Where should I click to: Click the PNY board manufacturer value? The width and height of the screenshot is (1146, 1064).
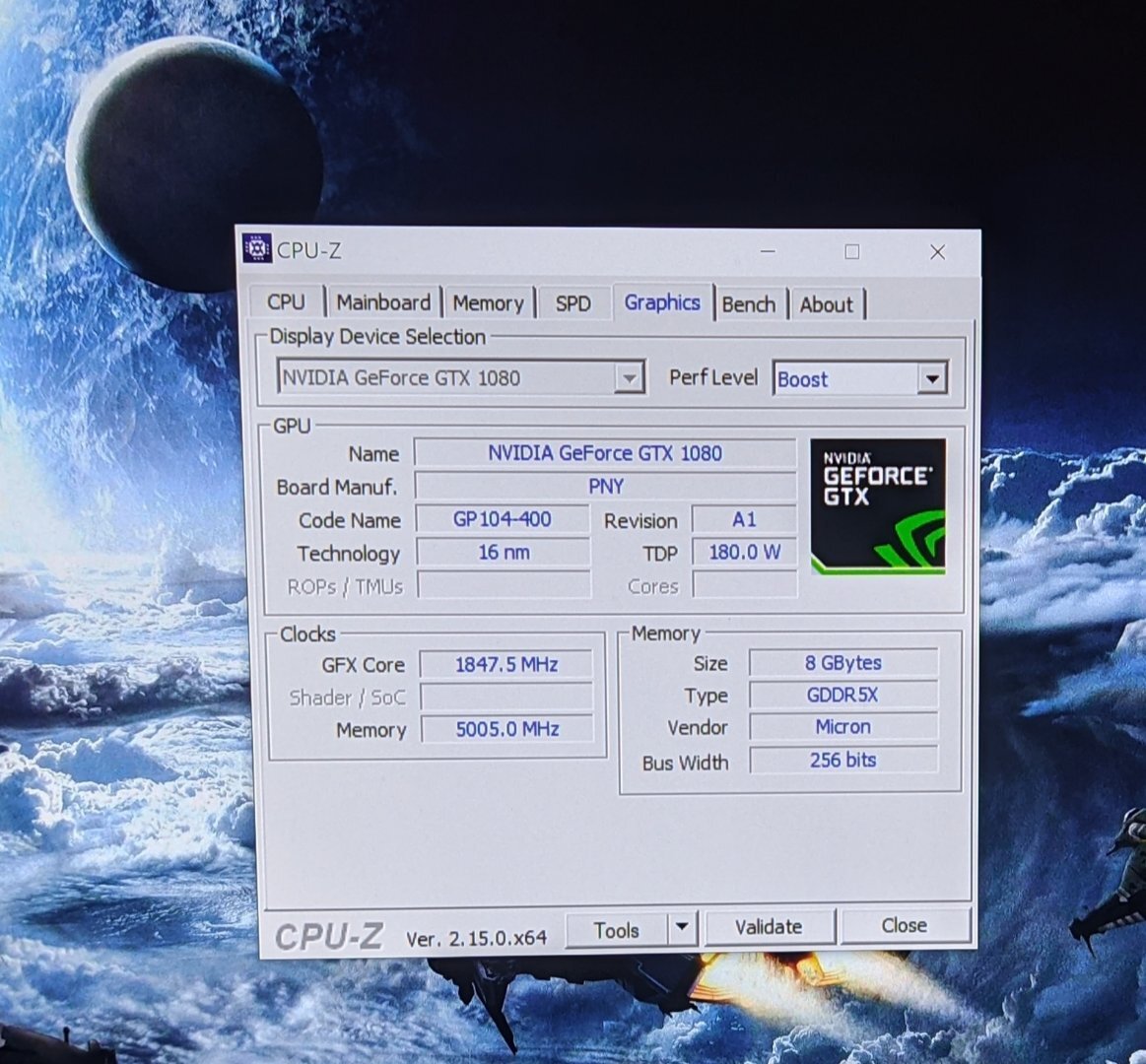(x=605, y=486)
